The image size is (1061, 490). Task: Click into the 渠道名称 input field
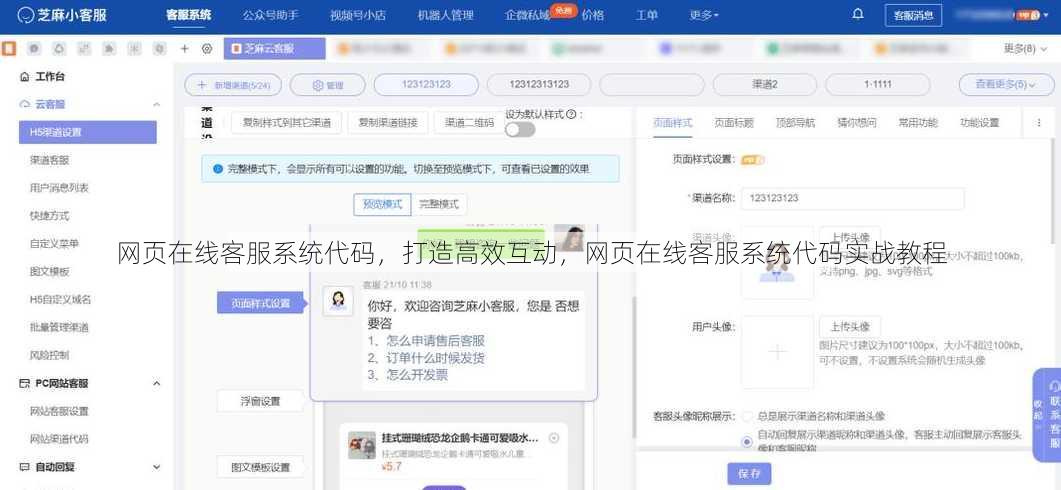click(853, 198)
